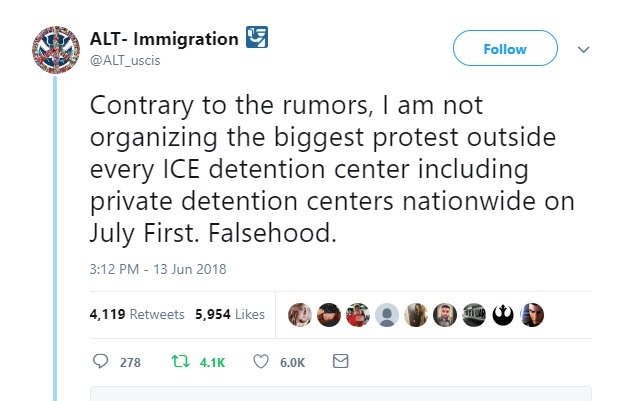Click the 4.1K retweet count

pos(212,363)
